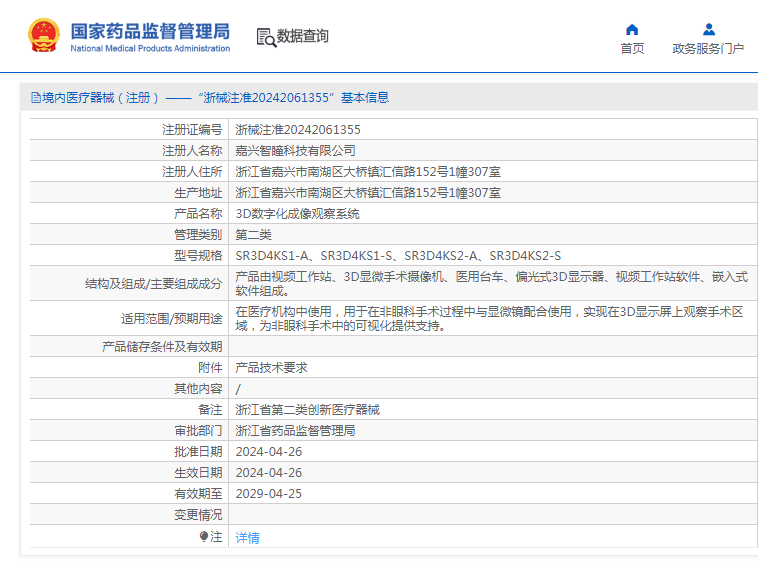Click the 批准日期 label

coord(198,452)
